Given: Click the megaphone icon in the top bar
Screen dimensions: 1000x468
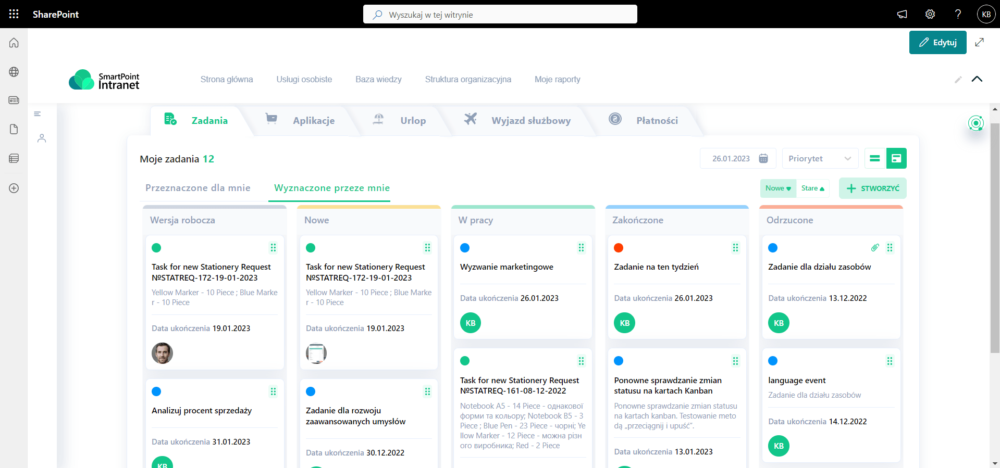Looking at the screenshot, I should [x=901, y=14].
